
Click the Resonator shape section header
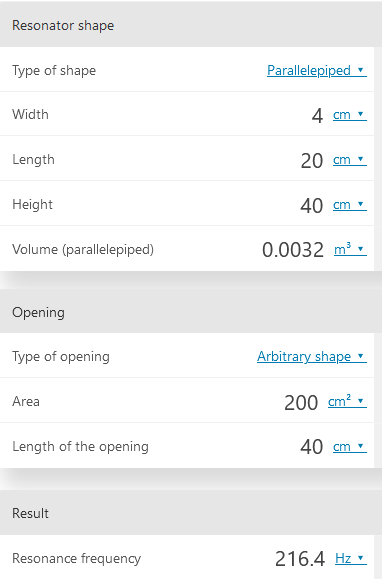click(x=191, y=25)
